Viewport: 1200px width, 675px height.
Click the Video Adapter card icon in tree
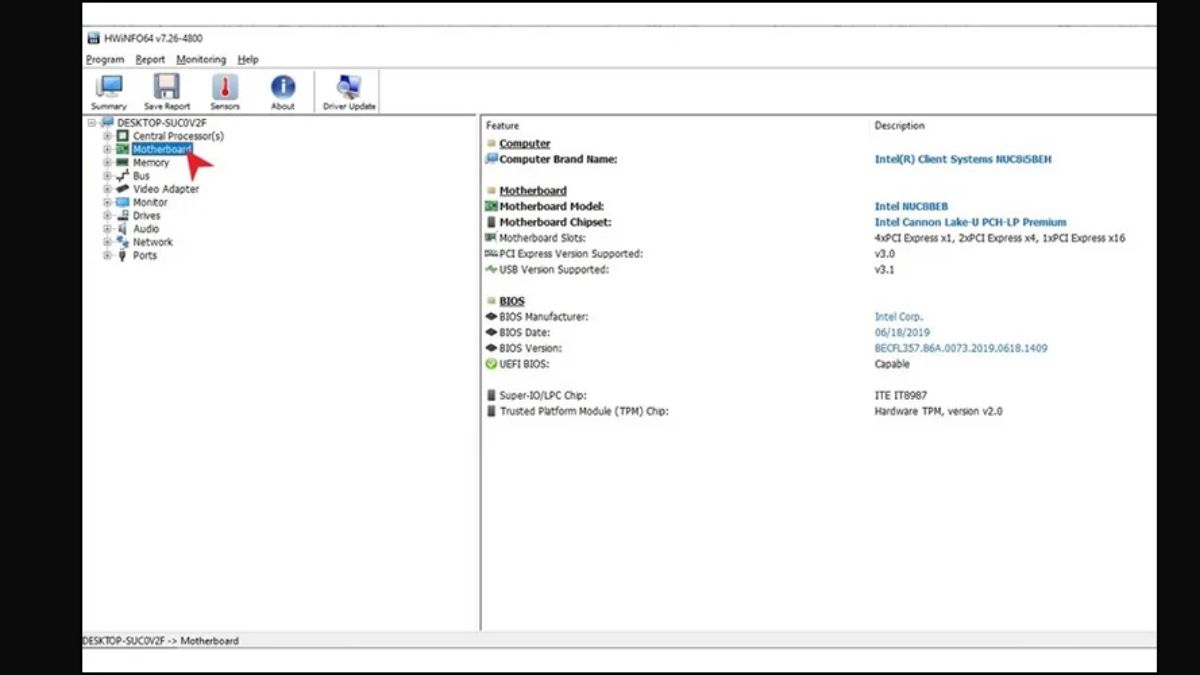[123, 189]
